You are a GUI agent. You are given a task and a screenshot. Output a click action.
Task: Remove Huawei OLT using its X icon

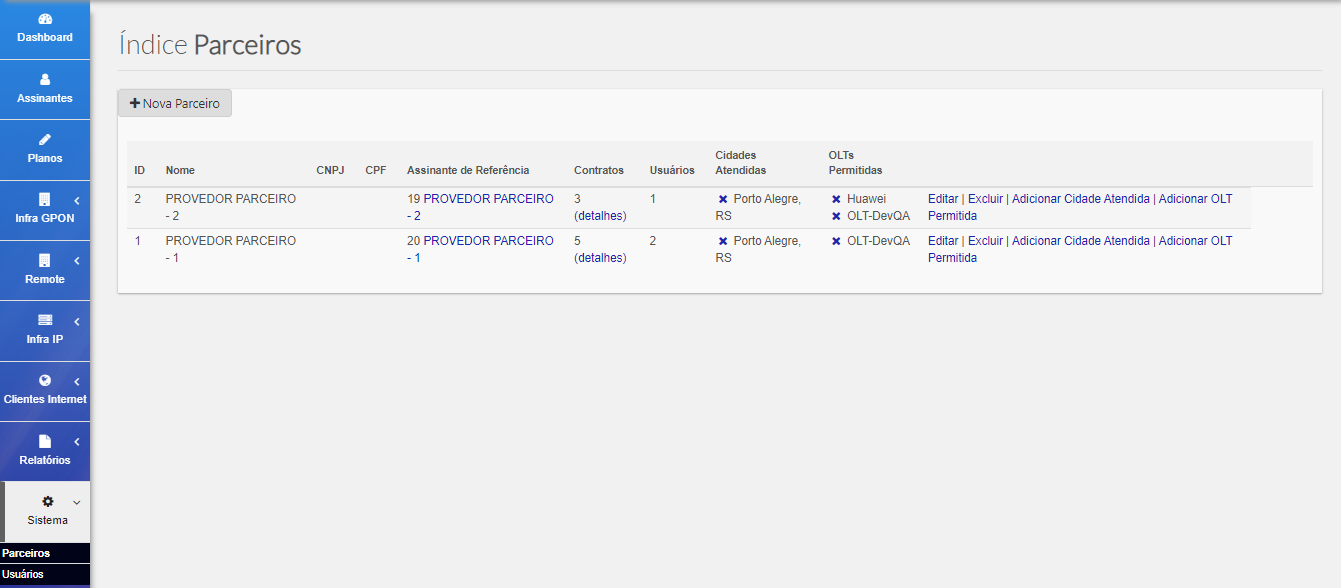coord(836,199)
